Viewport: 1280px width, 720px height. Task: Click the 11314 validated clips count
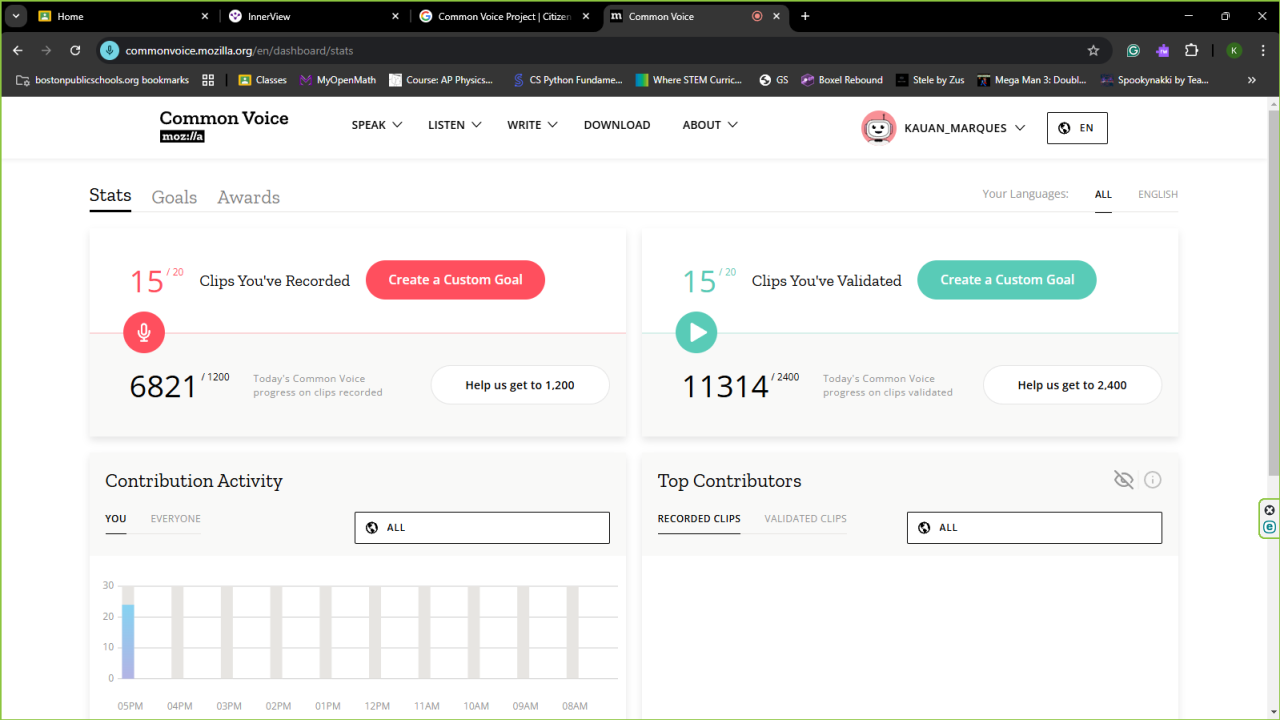[x=725, y=387]
